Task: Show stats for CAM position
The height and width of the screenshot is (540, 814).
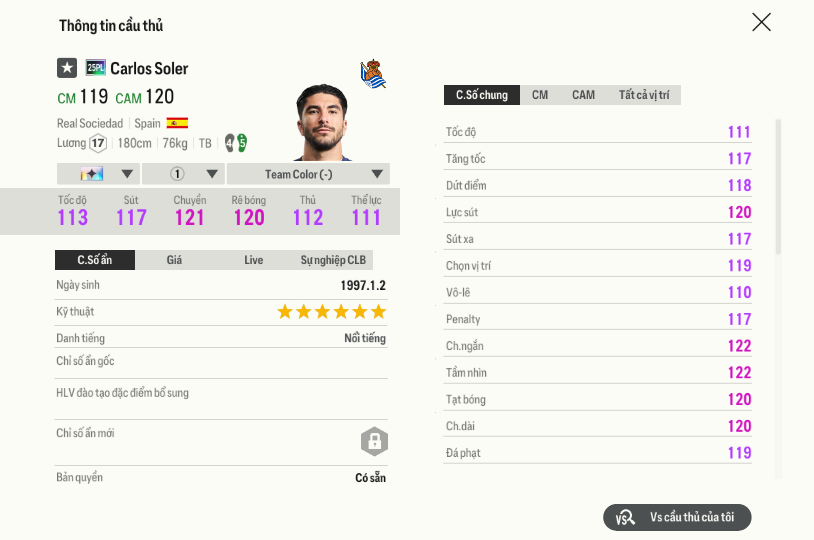Action: (x=583, y=95)
